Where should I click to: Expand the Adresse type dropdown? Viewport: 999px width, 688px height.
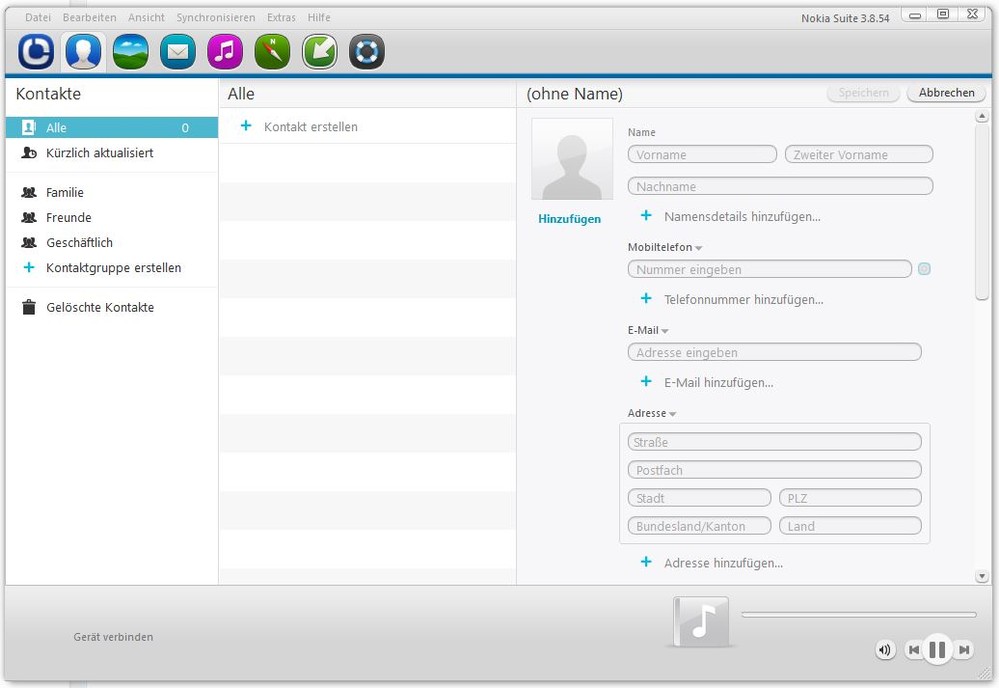click(x=673, y=414)
